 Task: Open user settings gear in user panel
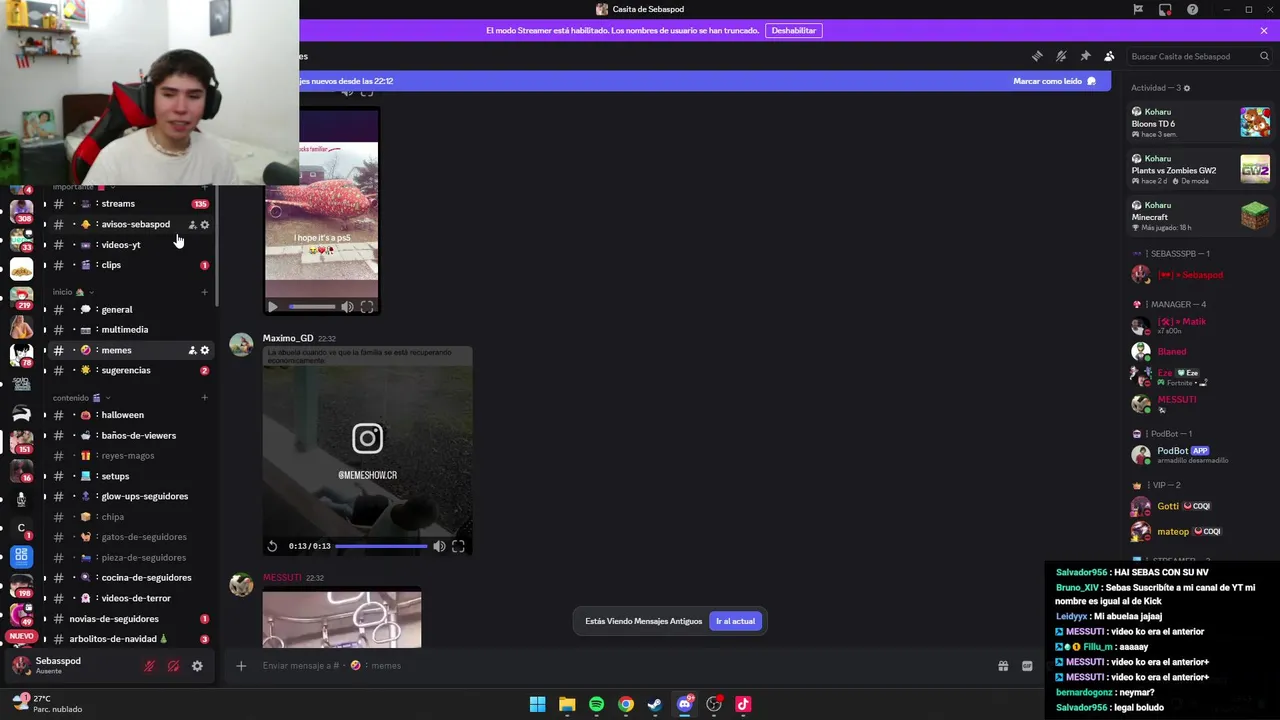tap(197, 666)
